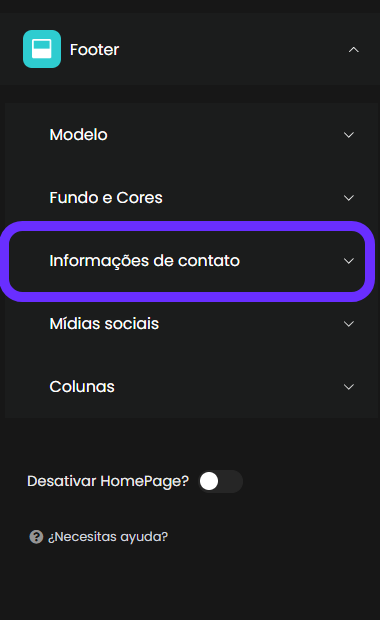The height and width of the screenshot is (620, 380).
Task: Select the Fundo e Cores label
Action: (x=106, y=198)
